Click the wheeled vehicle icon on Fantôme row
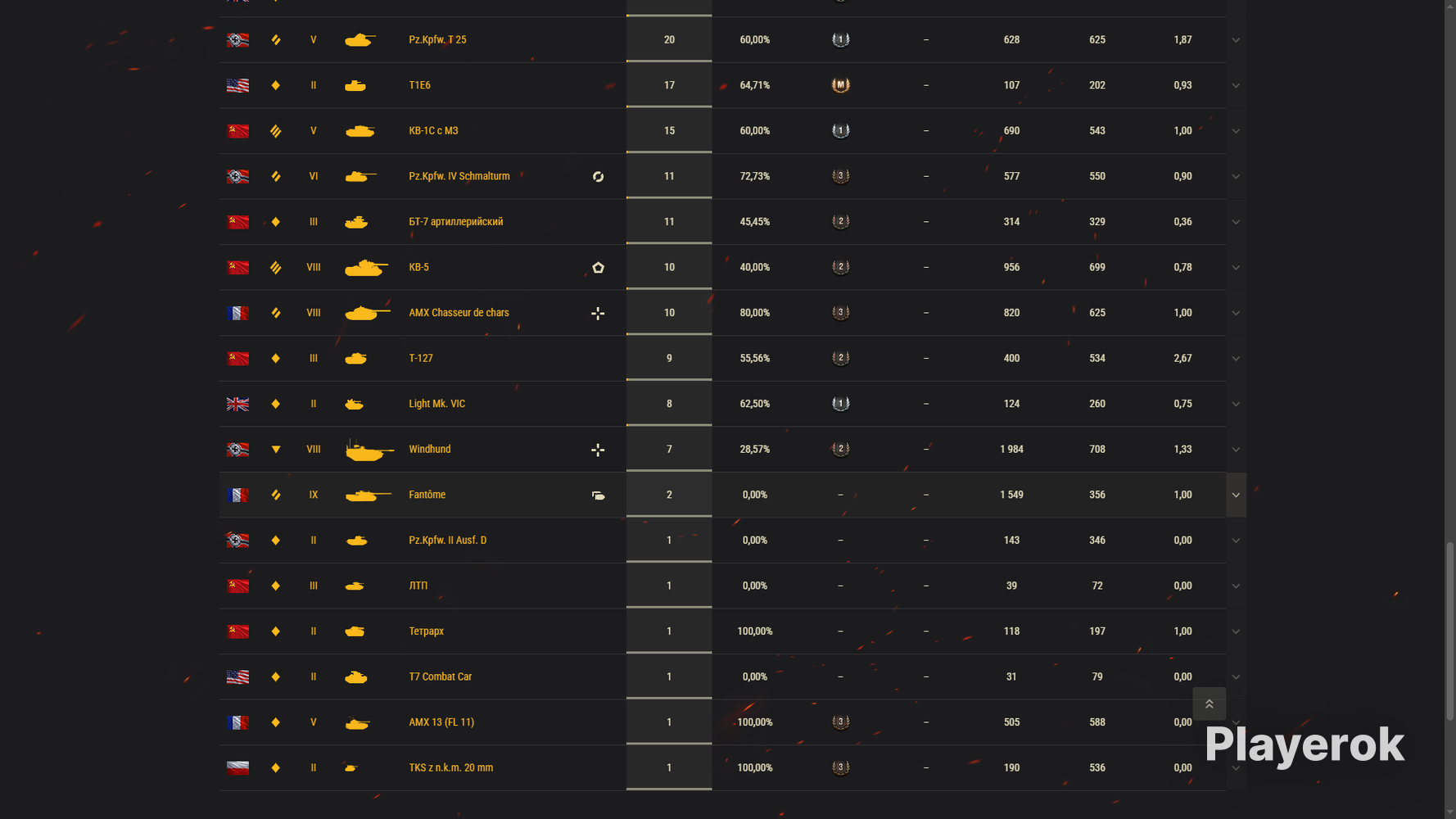 point(599,495)
